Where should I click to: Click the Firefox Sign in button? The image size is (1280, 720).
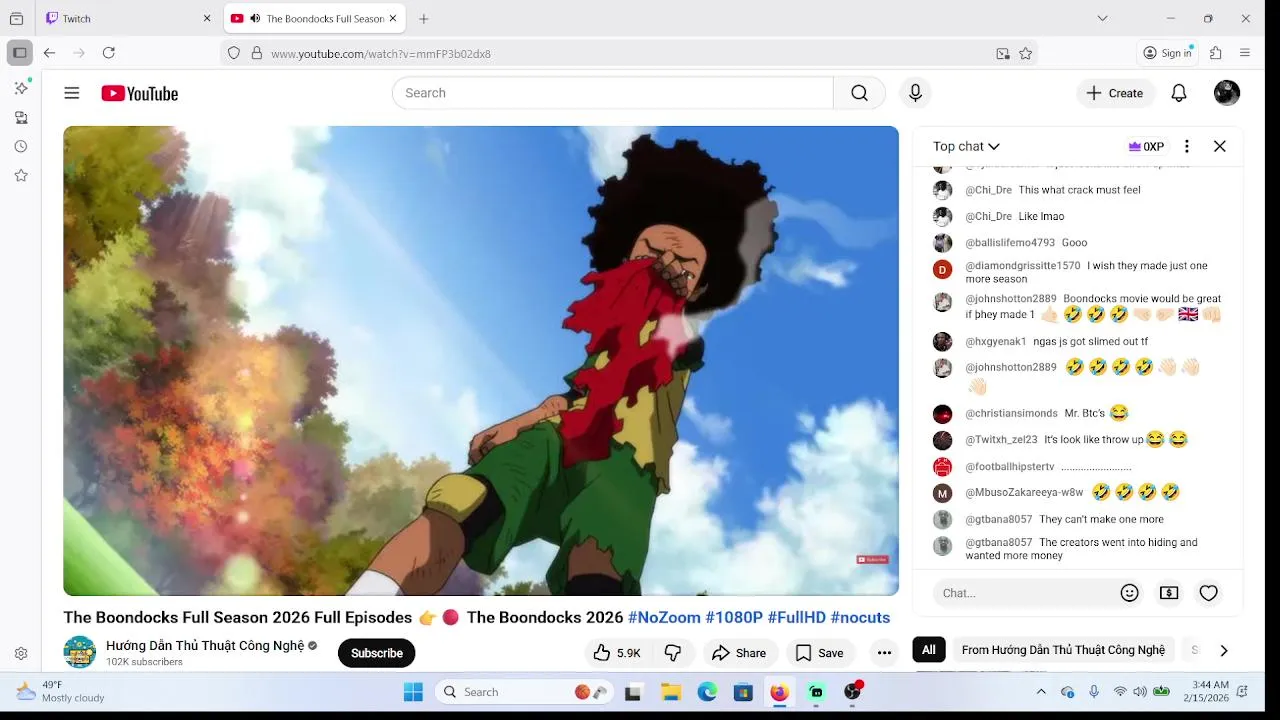[1168, 53]
